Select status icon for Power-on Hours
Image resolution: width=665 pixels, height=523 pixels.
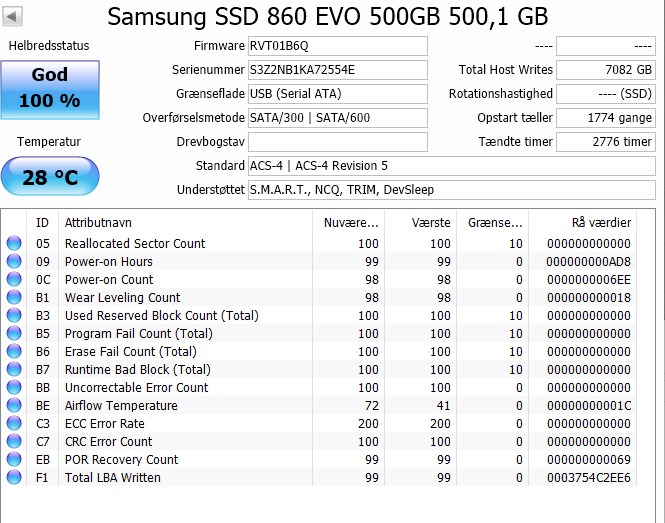[x=14, y=261]
